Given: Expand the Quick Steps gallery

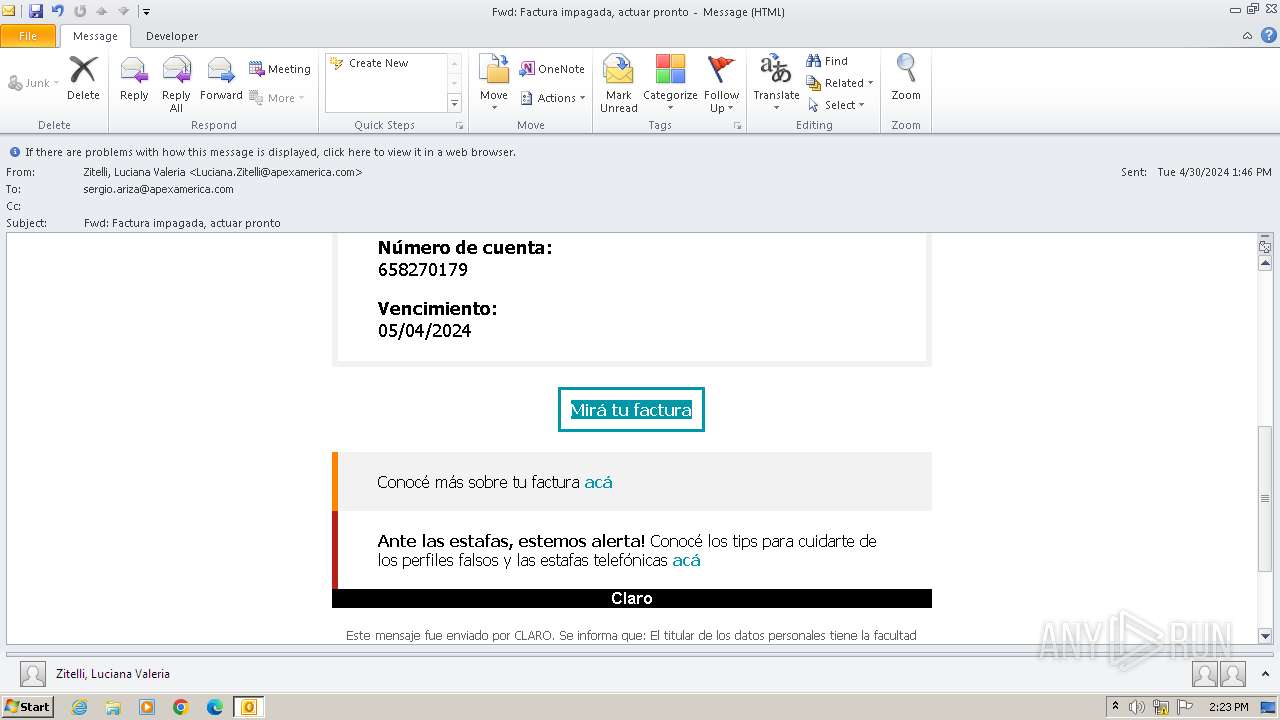Looking at the screenshot, I should [454, 103].
